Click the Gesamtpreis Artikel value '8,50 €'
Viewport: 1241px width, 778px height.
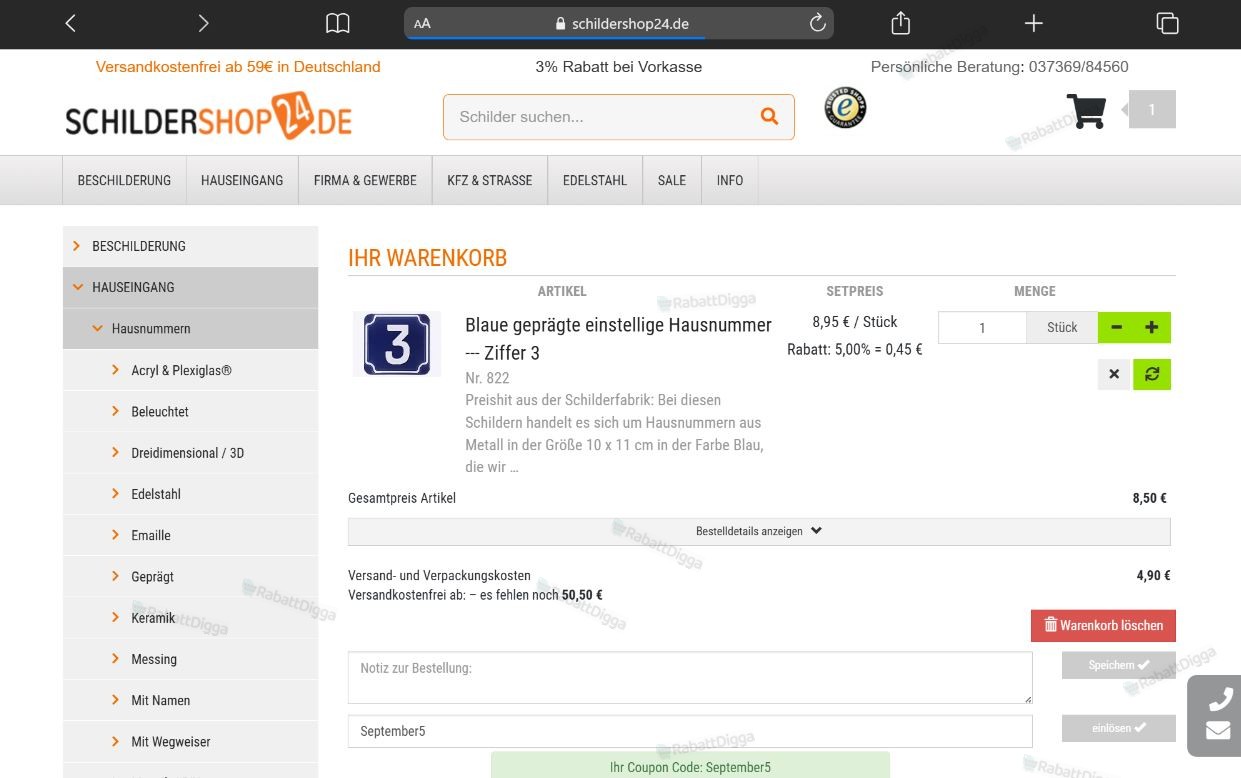point(1149,498)
